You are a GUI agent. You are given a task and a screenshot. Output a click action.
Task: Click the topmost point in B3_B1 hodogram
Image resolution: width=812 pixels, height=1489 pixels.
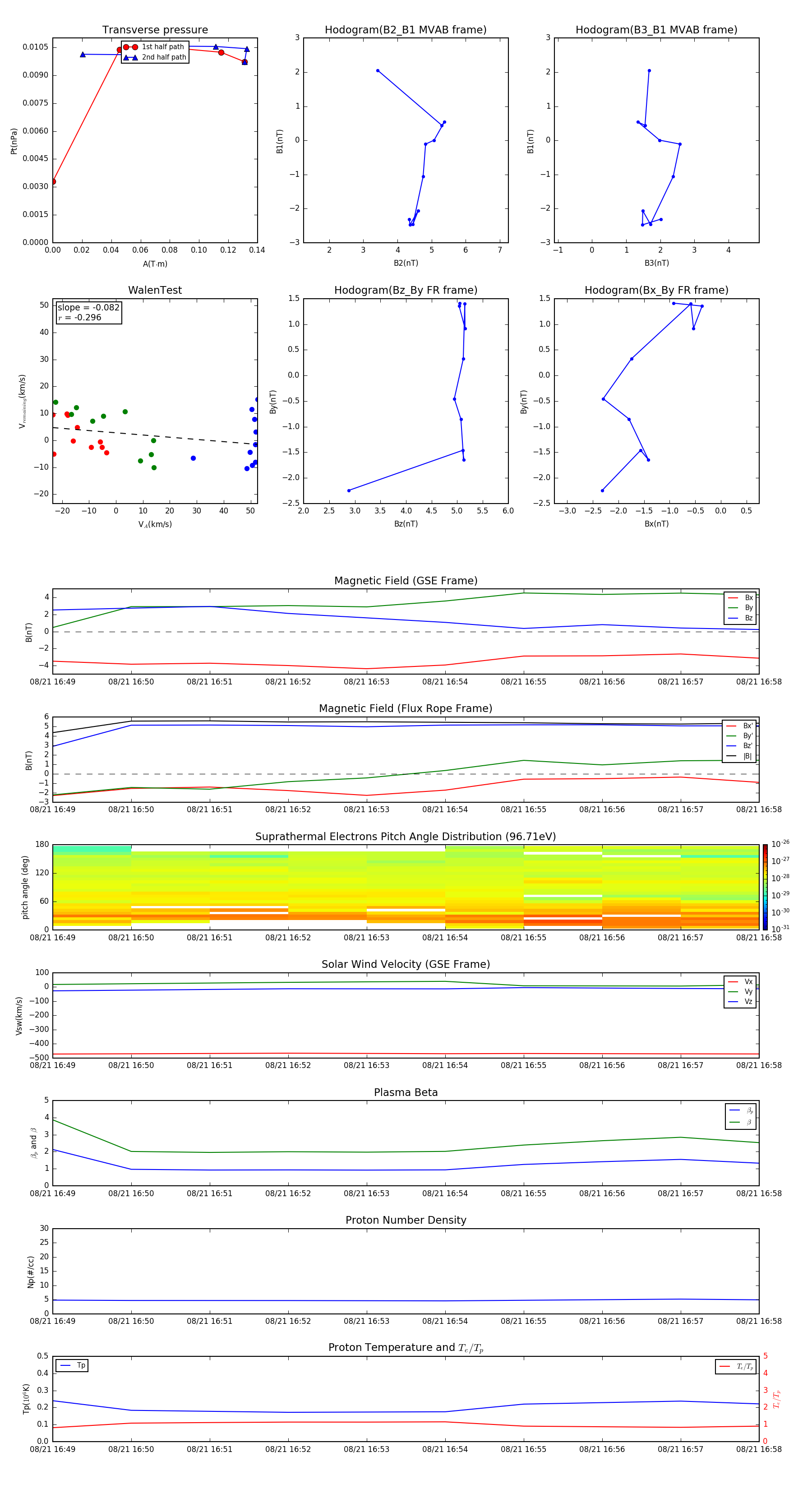(x=649, y=70)
